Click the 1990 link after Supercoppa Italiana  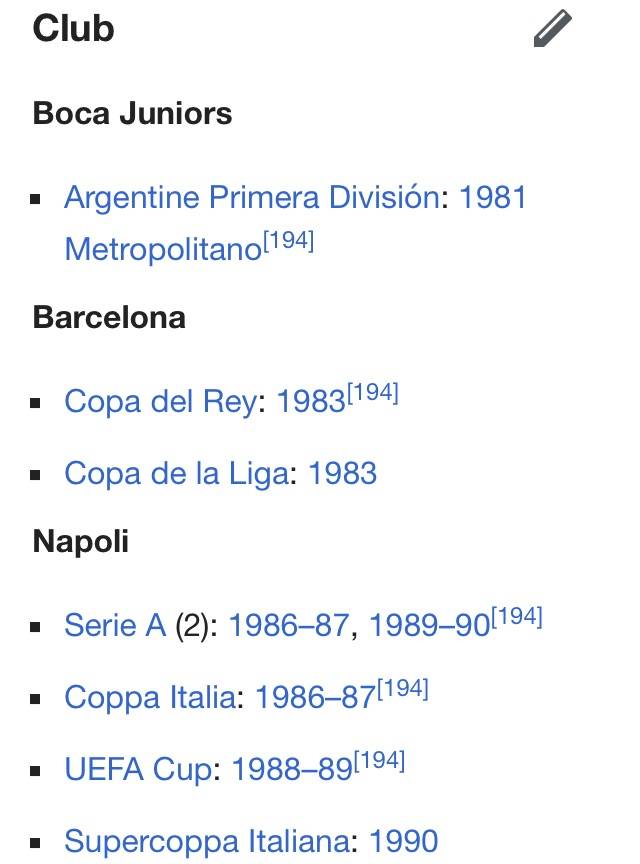403,840
